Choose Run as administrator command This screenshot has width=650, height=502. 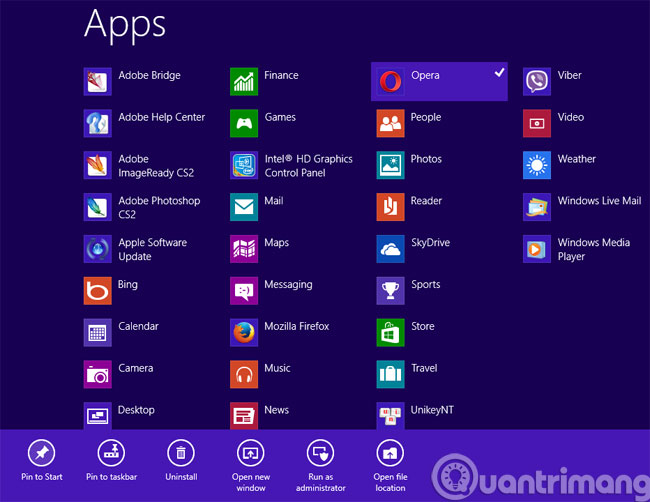pos(320,466)
